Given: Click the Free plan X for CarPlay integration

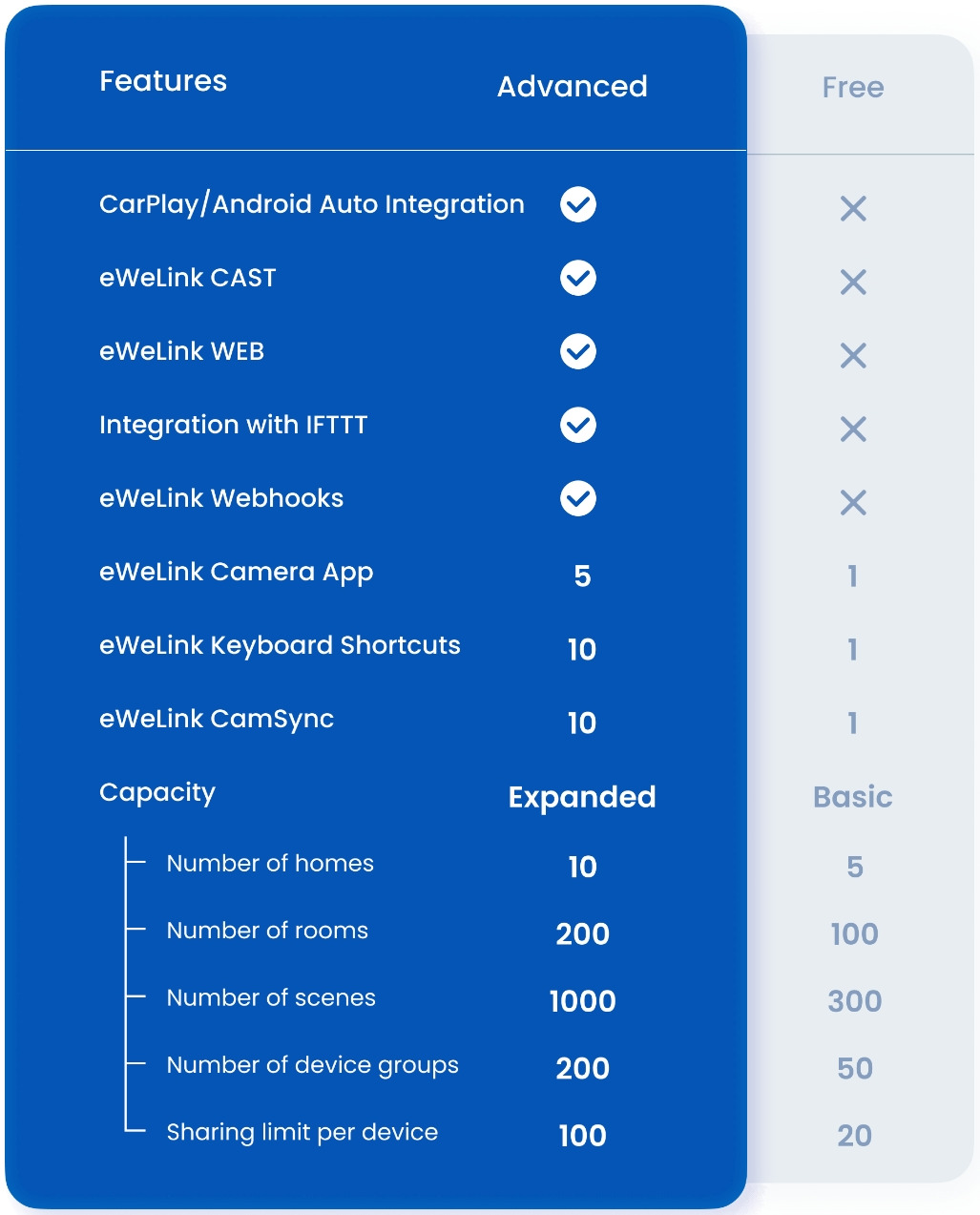Looking at the screenshot, I should 853,209.
